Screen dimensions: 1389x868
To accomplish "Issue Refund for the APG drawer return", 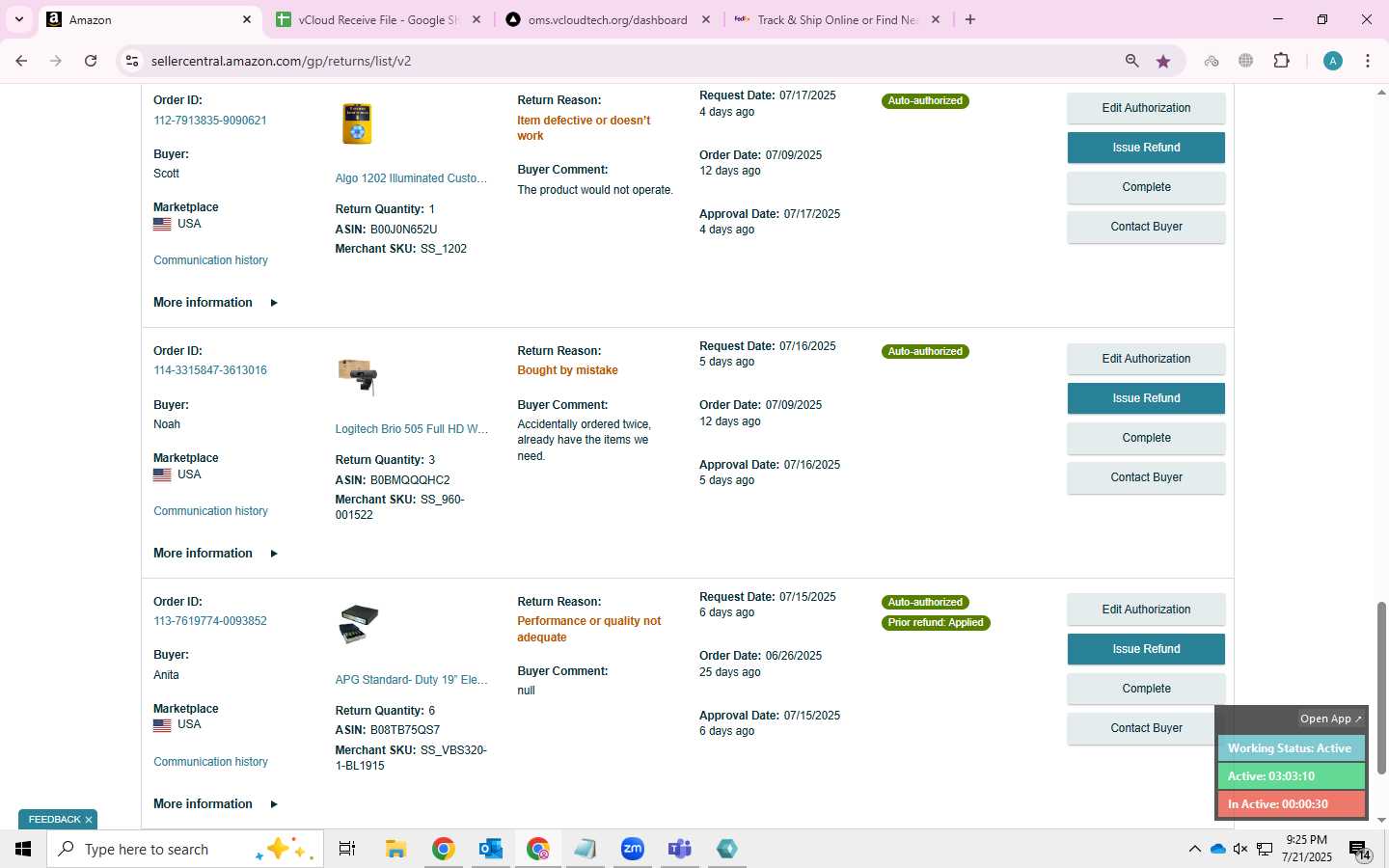I will tap(1146, 649).
